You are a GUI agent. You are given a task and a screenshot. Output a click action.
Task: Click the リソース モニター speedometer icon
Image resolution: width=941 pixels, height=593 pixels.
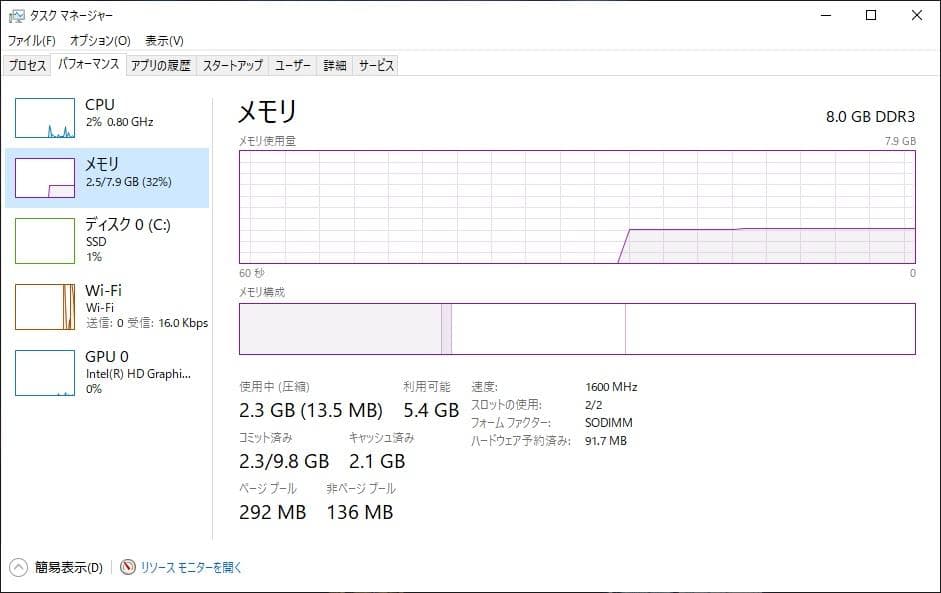tap(126, 565)
